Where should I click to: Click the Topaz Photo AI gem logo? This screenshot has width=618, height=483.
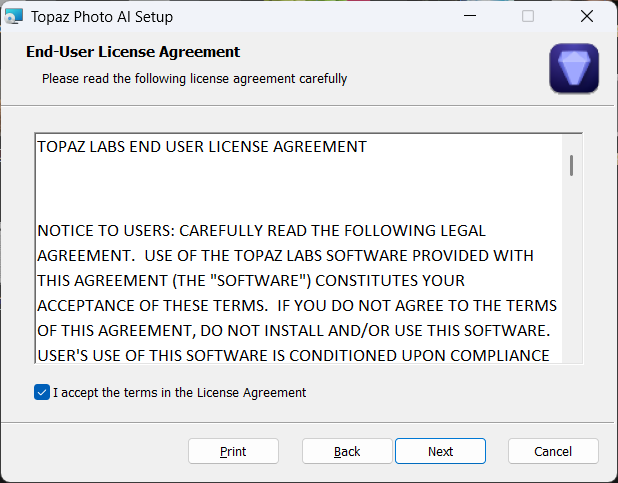point(574,69)
